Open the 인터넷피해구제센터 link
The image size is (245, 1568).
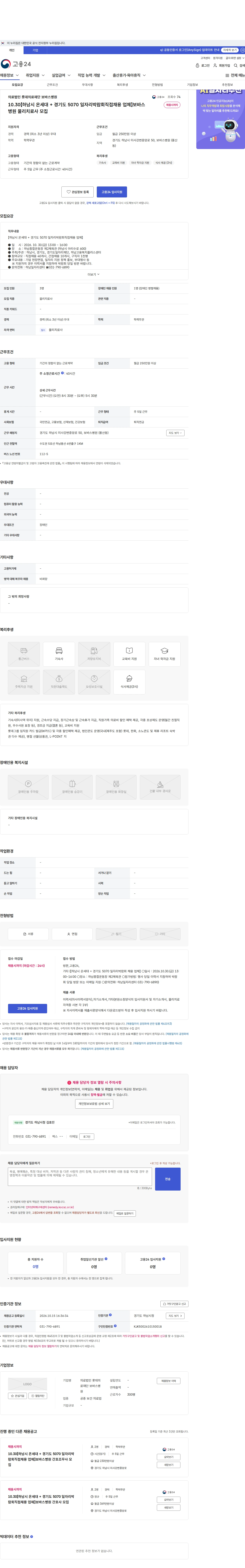50,1207
